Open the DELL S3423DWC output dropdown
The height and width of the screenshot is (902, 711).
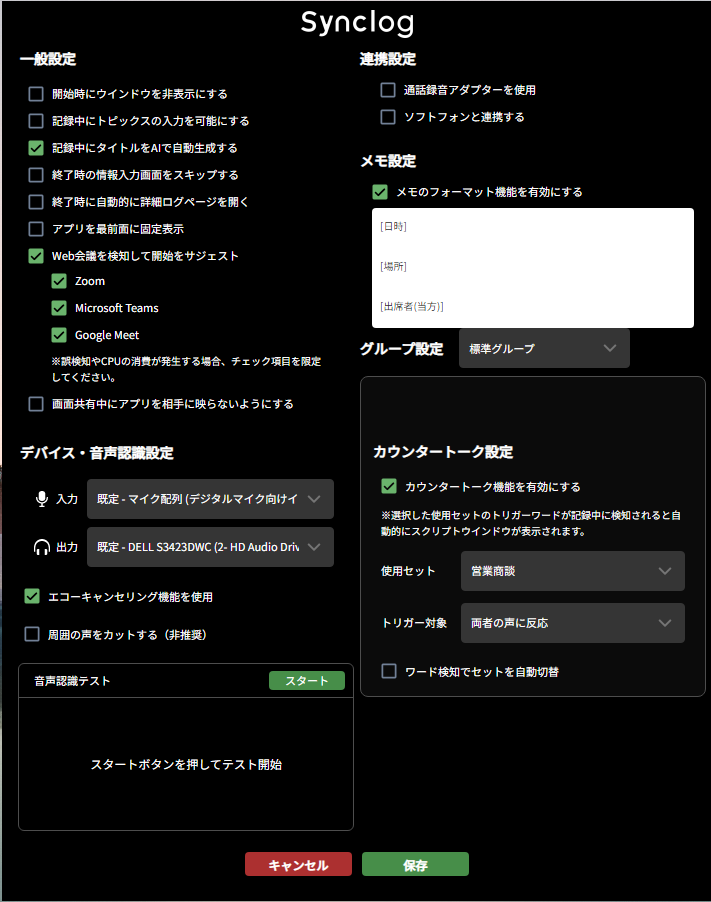coord(211,547)
